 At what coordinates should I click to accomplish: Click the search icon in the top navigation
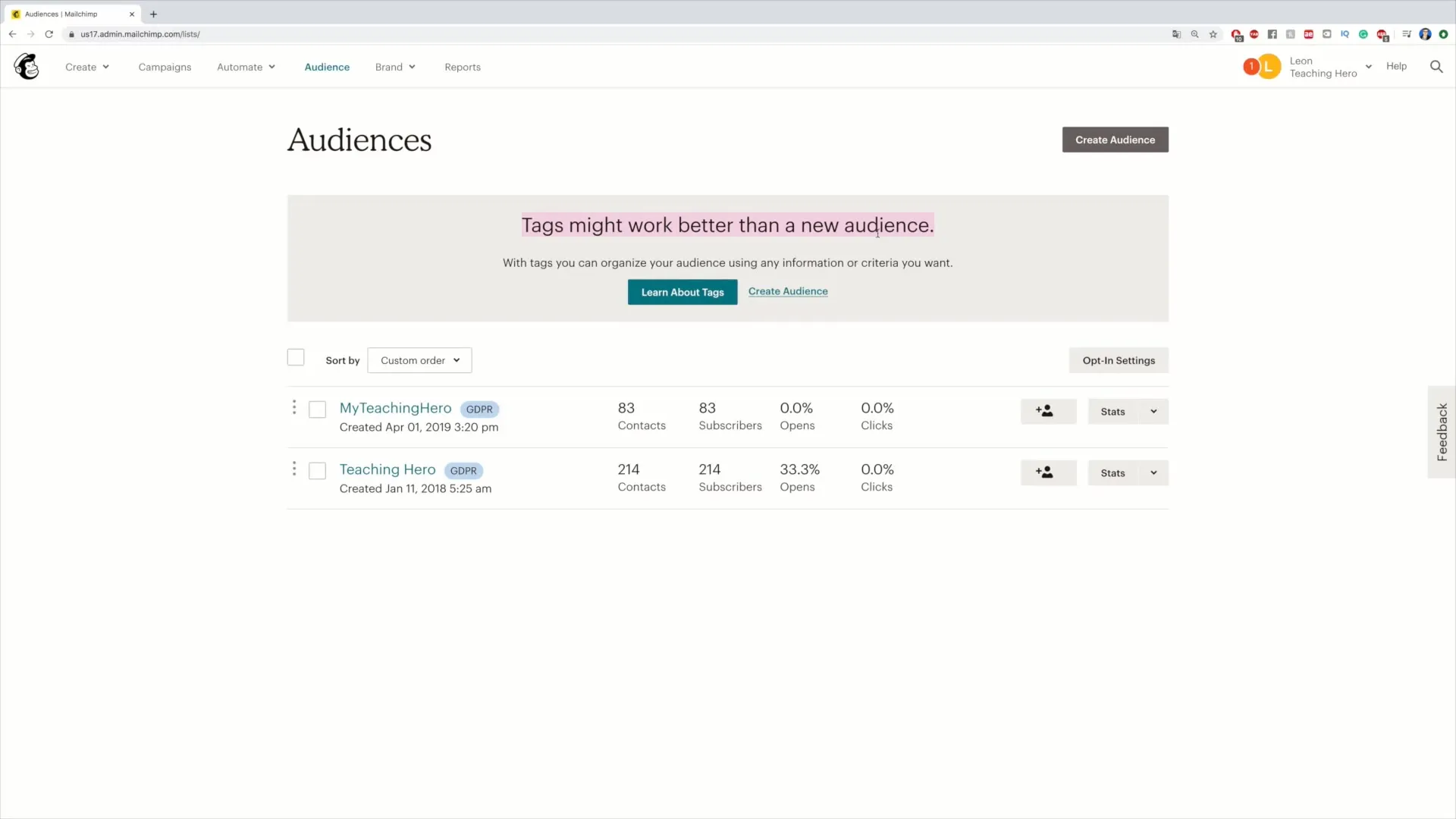coord(1436,66)
